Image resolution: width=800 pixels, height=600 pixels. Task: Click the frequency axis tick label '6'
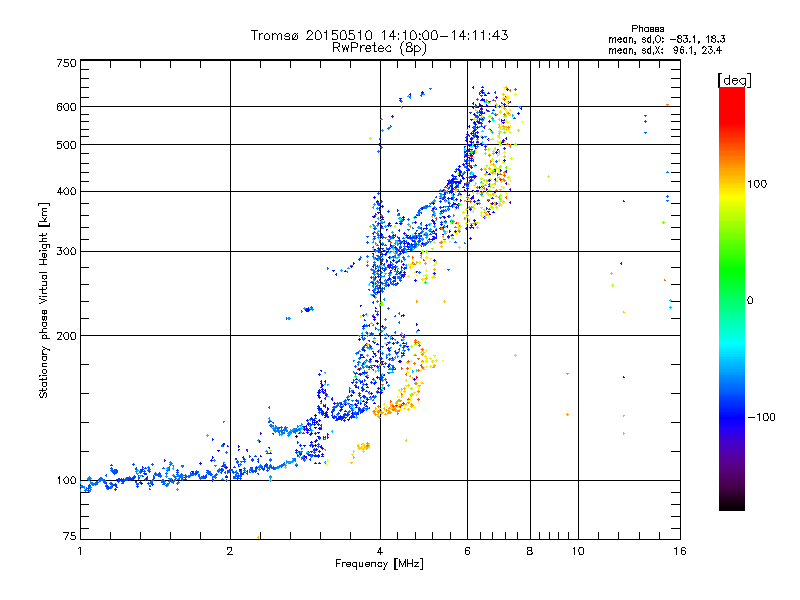point(467,551)
